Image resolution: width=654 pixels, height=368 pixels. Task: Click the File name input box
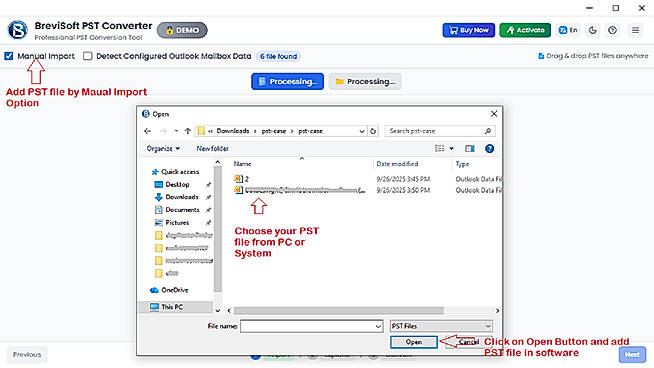tap(308, 326)
